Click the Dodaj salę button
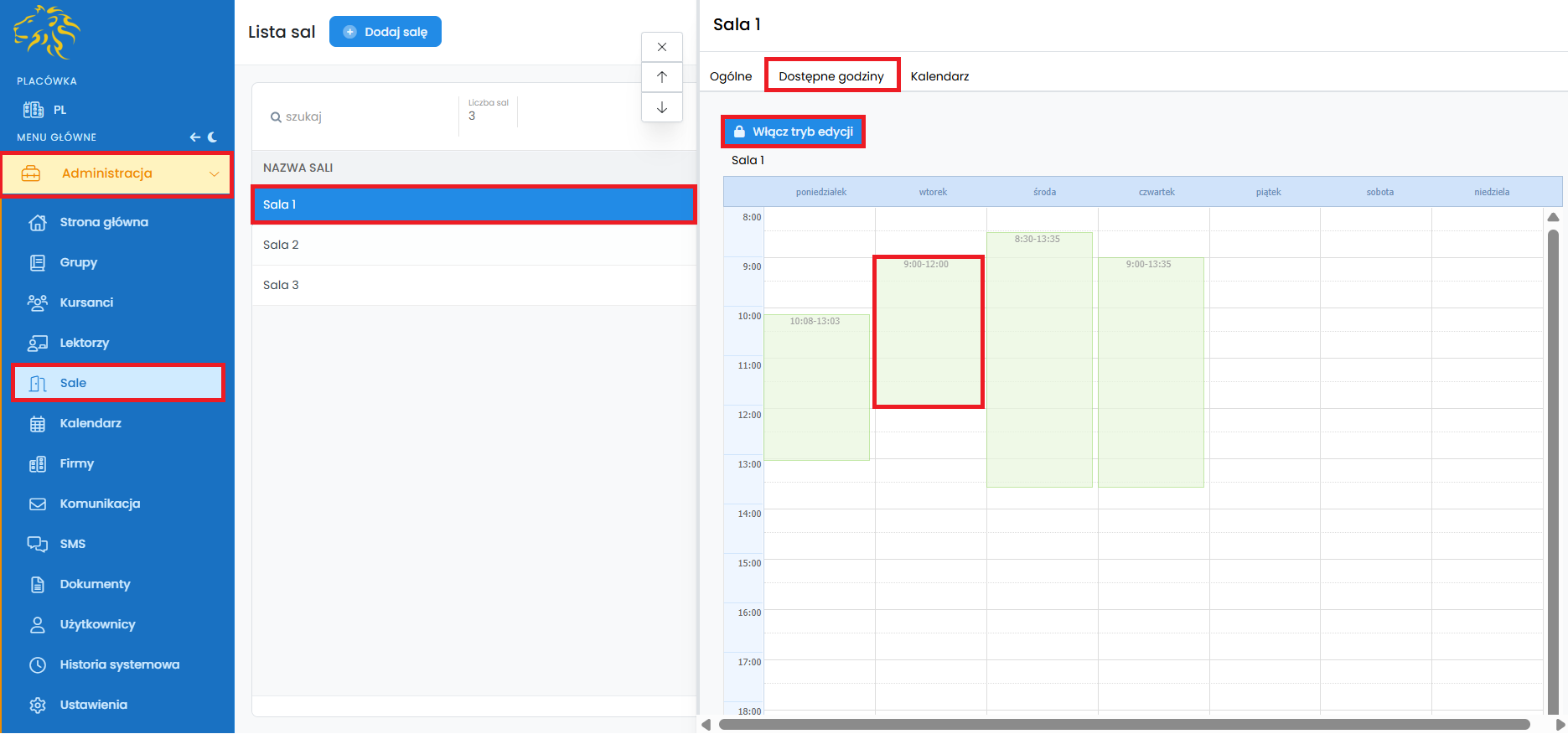Image resolution: width=1568 pixels, height=734 pixels. [x=386, y=32]
